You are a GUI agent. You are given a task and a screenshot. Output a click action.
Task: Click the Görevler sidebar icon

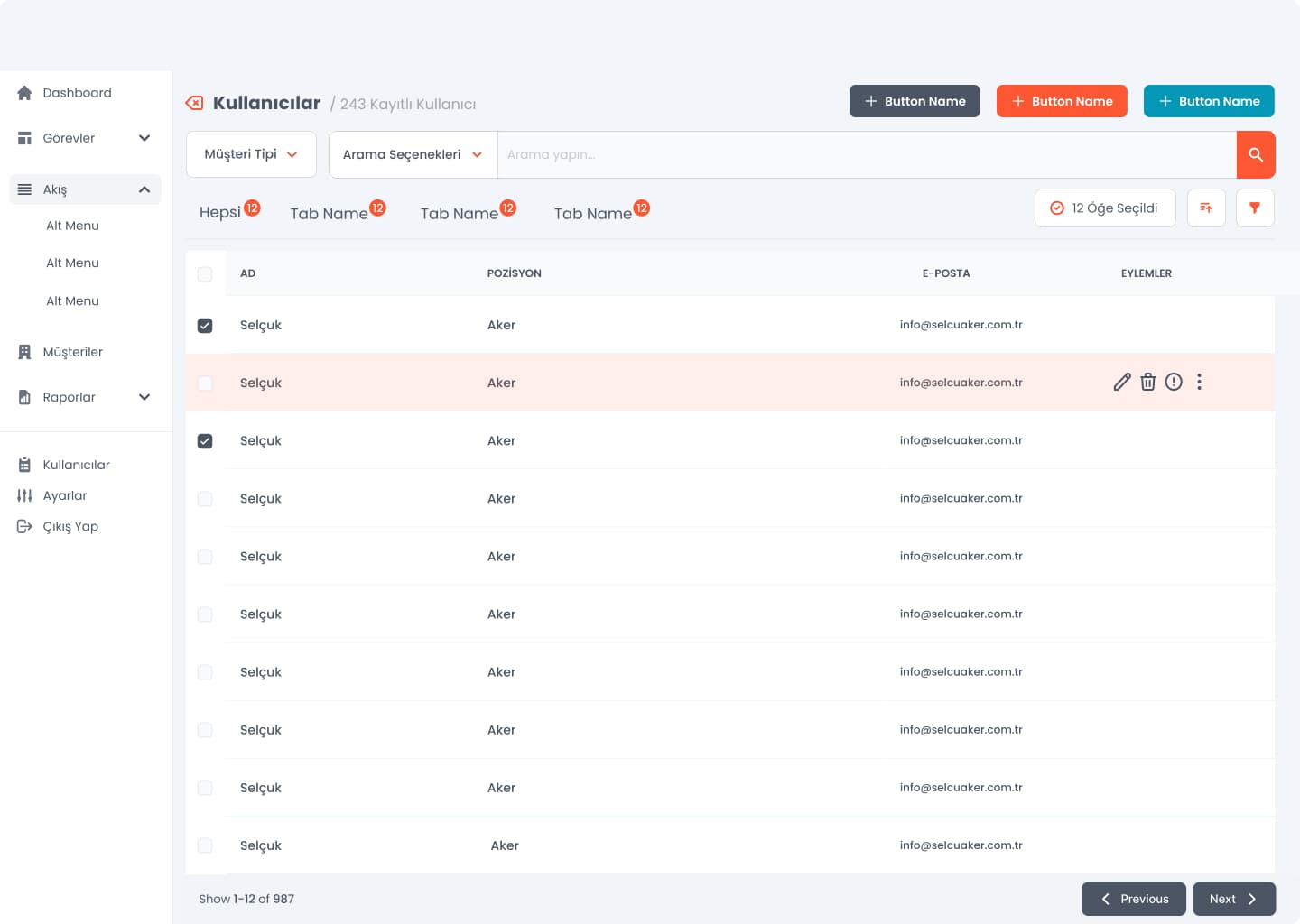(24, 138)
